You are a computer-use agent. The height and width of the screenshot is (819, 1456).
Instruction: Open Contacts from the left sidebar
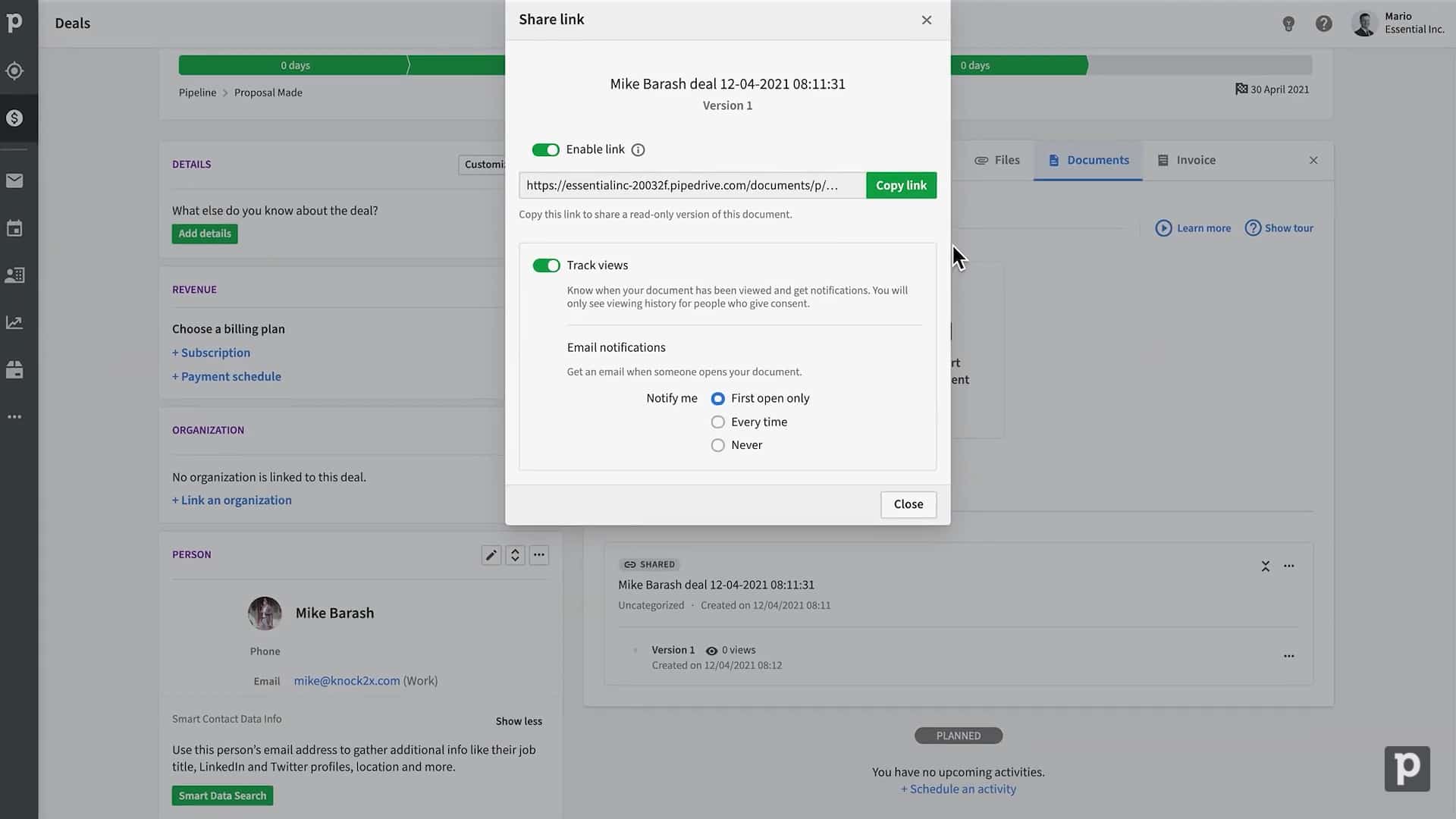click(x=15, y=275)
